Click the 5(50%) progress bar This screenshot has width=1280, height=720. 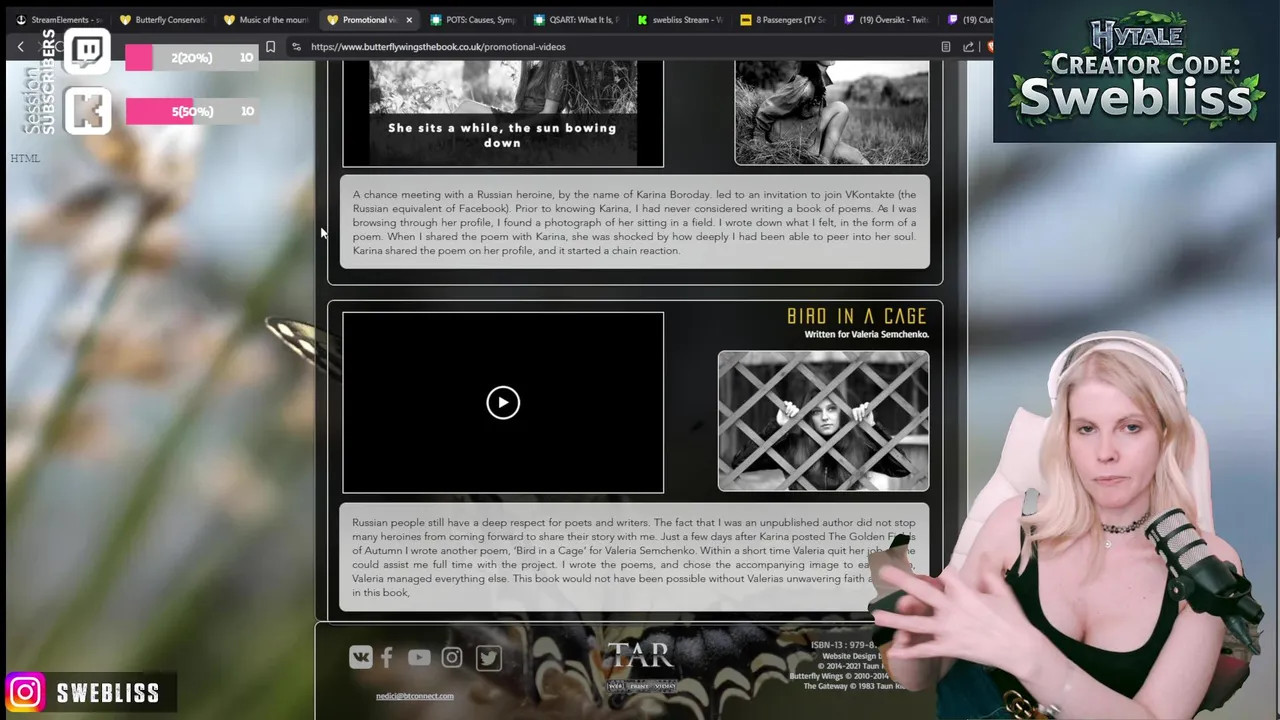[x=191, y=111]
